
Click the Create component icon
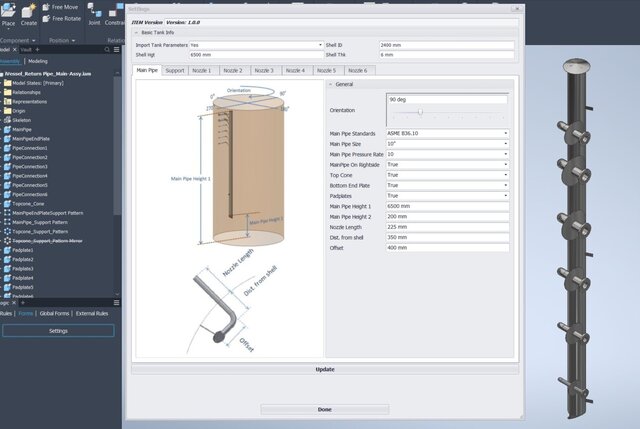coord(29,14)
